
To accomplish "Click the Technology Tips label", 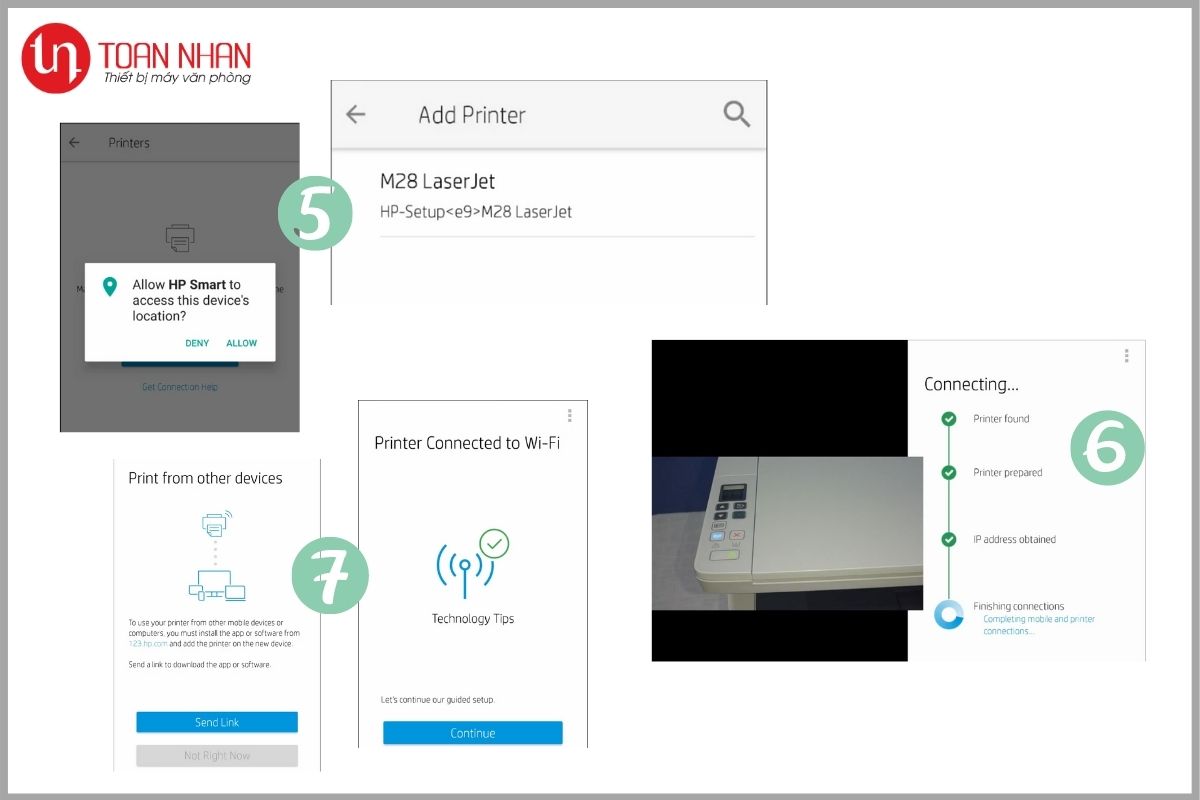I will click(x=473, y=619).
